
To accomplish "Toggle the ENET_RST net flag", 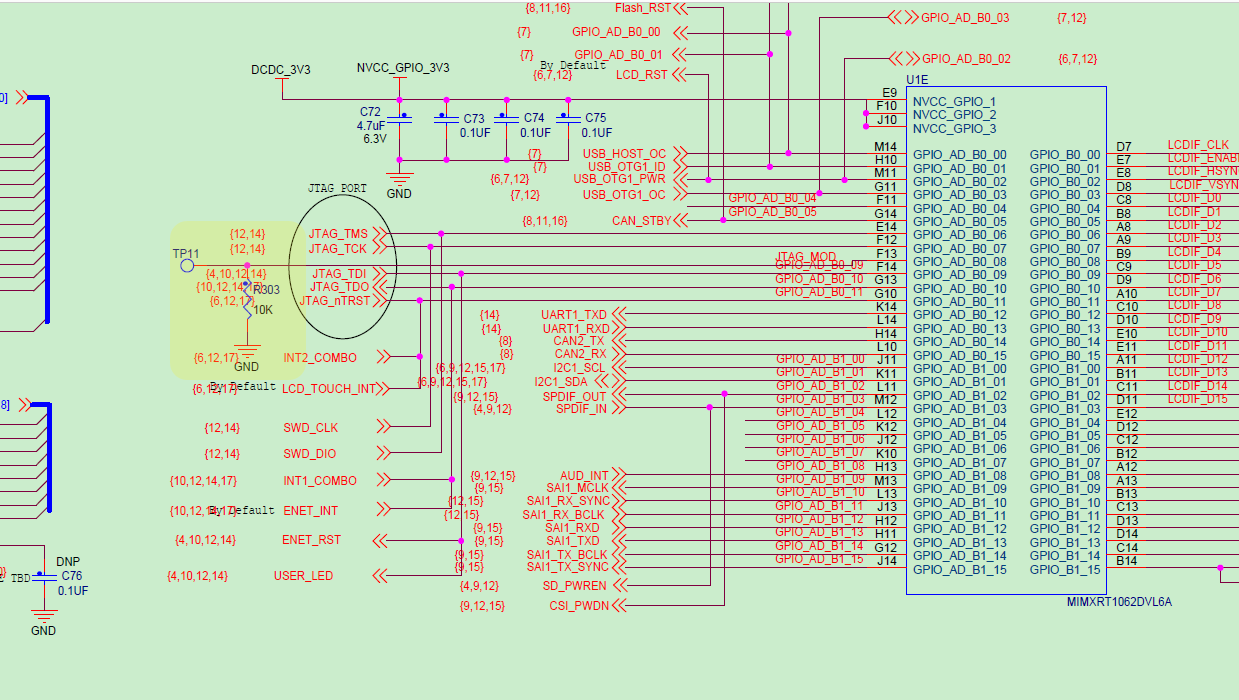I will click(379, 541).
